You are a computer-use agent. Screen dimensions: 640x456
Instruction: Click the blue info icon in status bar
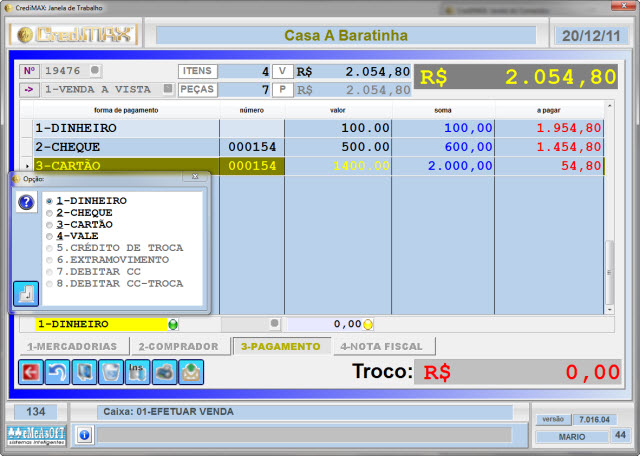coord(84,435)
